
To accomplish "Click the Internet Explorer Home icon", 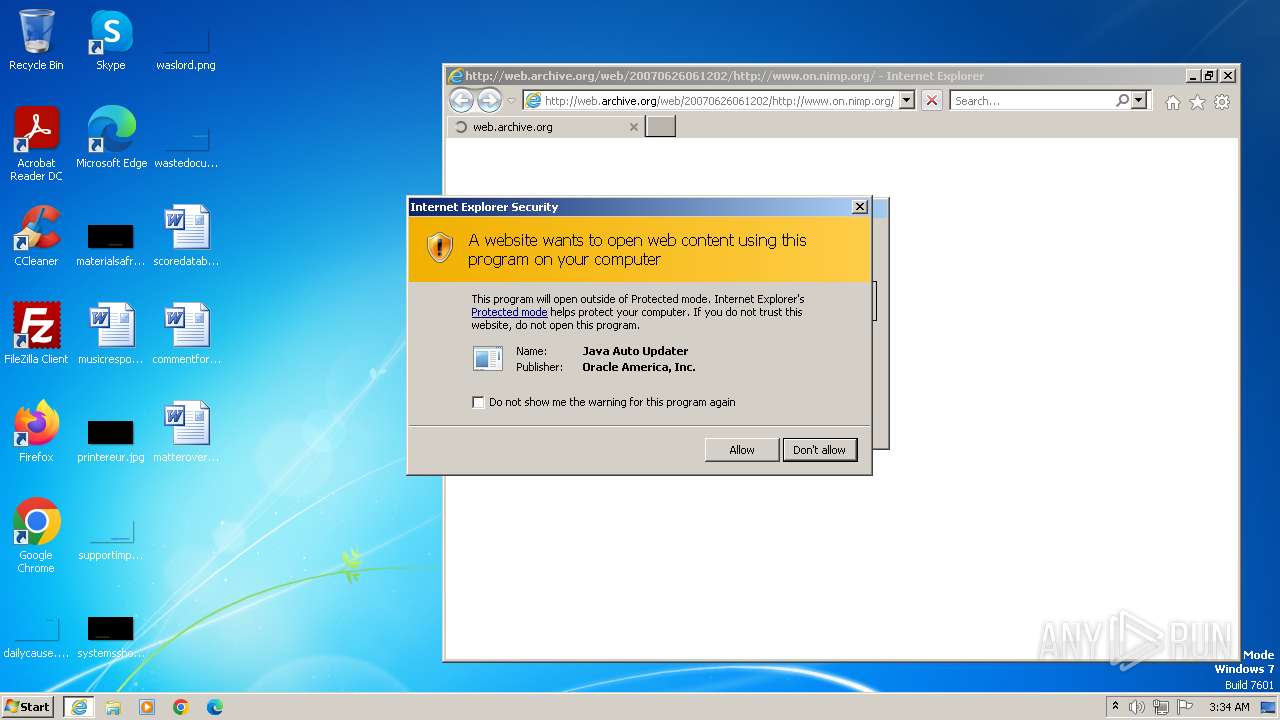I will click(1173, 102).
